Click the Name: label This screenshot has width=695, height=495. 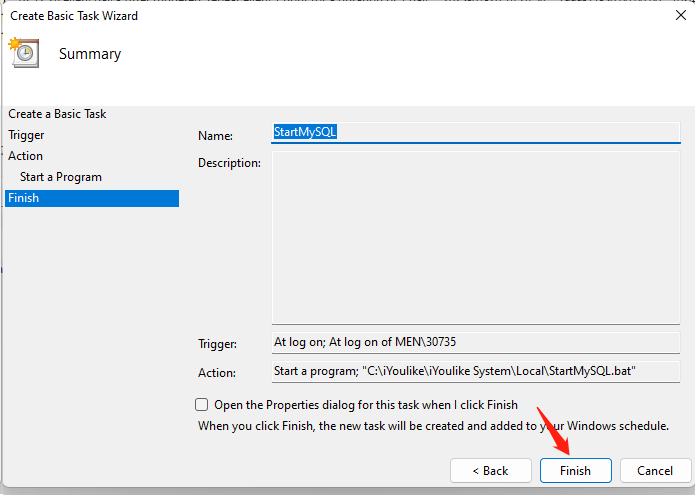[215, 136]
